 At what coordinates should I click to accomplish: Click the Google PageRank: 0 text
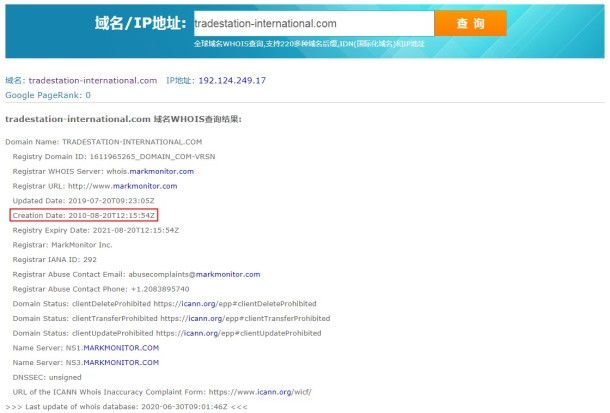48,95
